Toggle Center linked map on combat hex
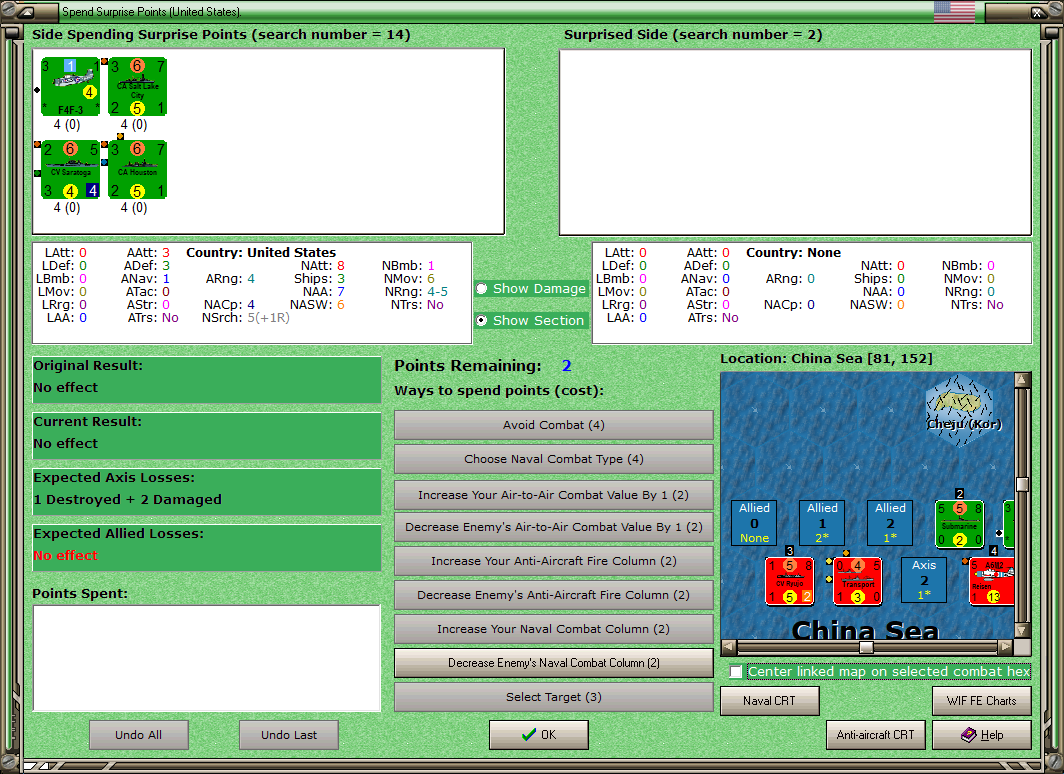The width and height of the screenshot is (1064, 774). click(x=736, y=672)
